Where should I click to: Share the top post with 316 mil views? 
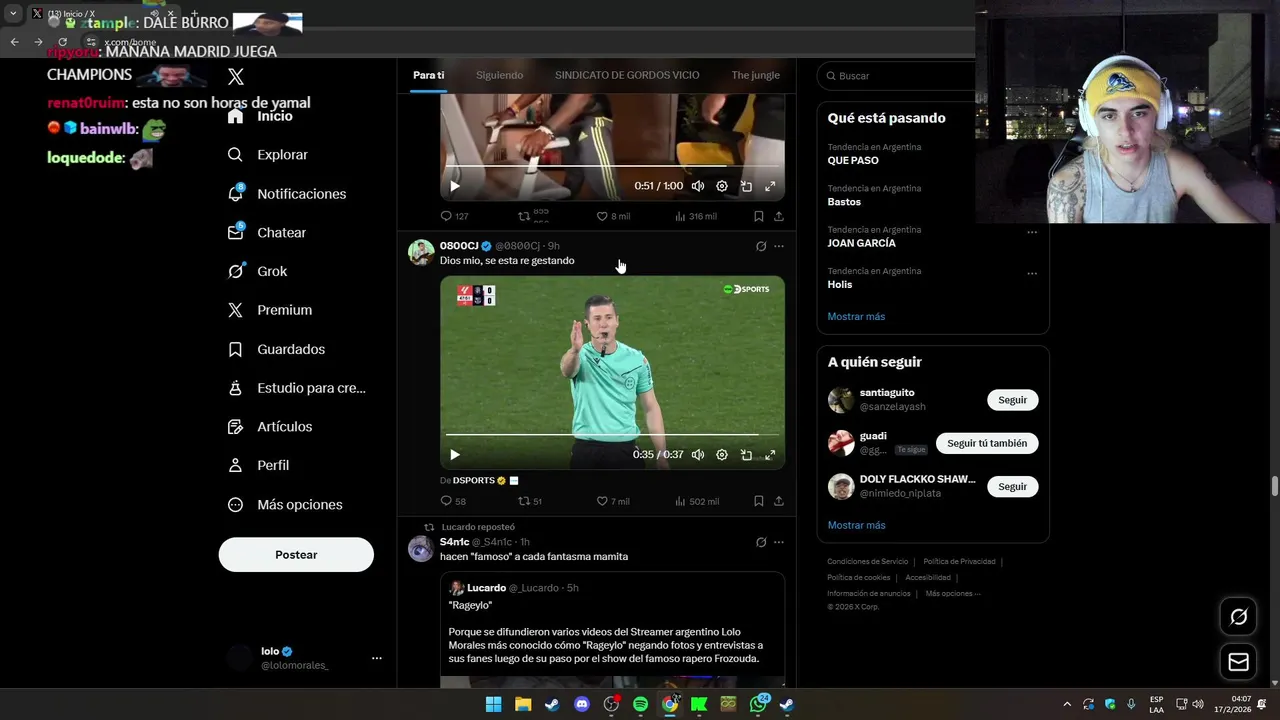coord(779,216)
